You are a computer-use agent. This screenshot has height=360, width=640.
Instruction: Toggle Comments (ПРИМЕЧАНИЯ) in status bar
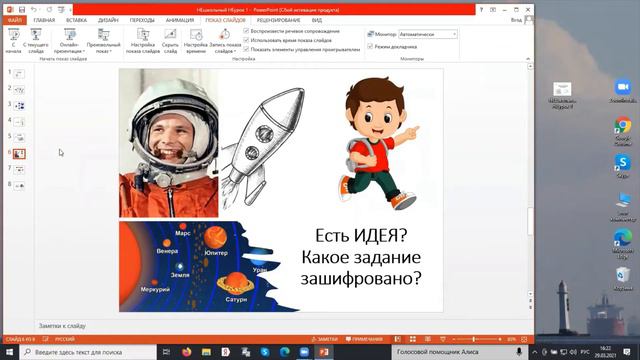pos(364,339)
